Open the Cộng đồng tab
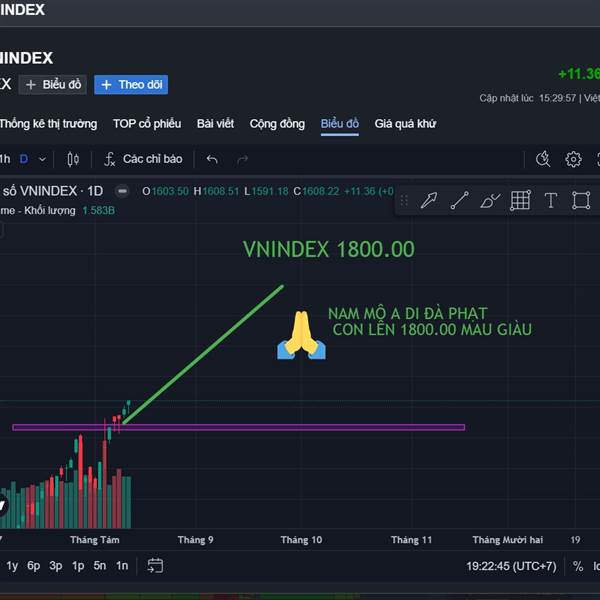600x600 pixels. pos(277,124)
